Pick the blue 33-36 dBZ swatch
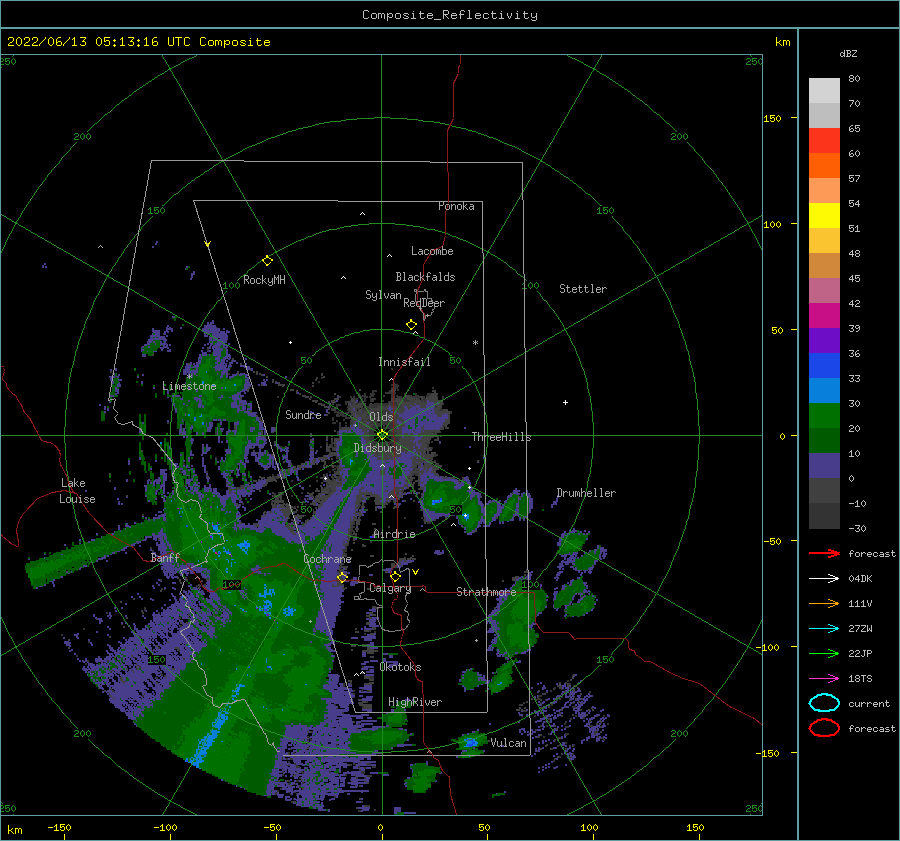The width and height of the screenshot is (900, 841). click(x=824, y=366)
